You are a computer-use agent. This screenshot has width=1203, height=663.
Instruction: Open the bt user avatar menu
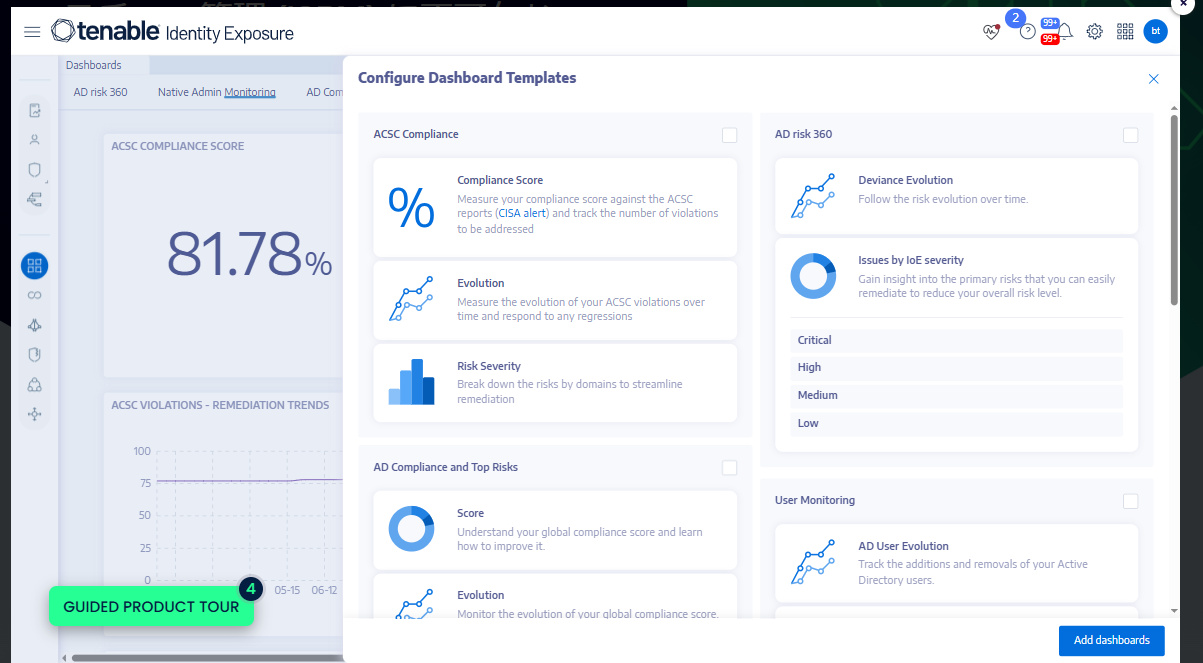click(x=1155, y=32)
